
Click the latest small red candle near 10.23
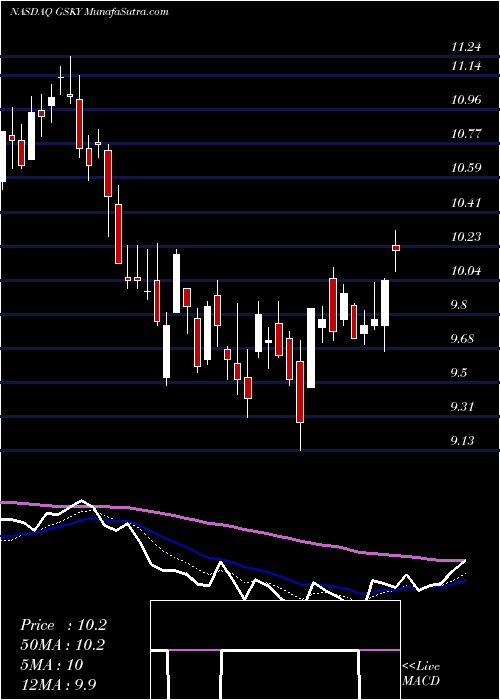[396, 248]
